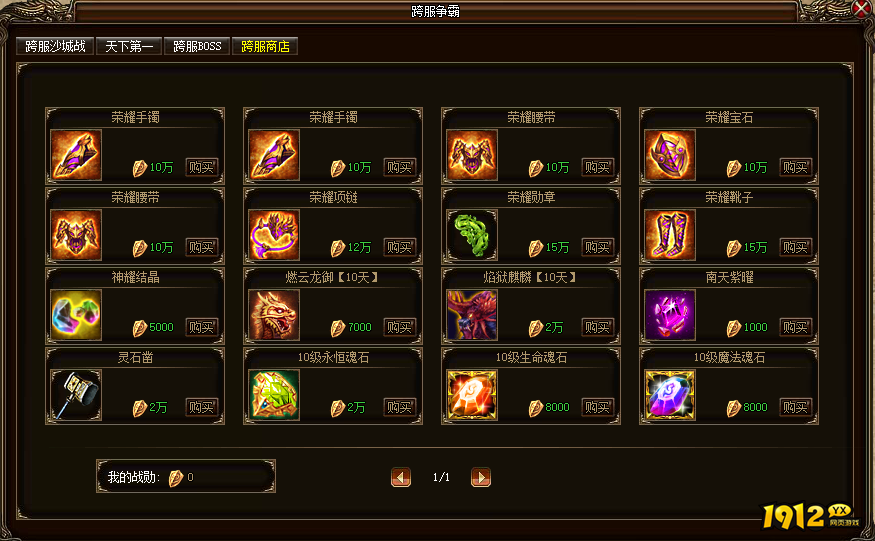
Task: Click the 10级生命魂石 orange stone icon
Action: coord(472,395)
